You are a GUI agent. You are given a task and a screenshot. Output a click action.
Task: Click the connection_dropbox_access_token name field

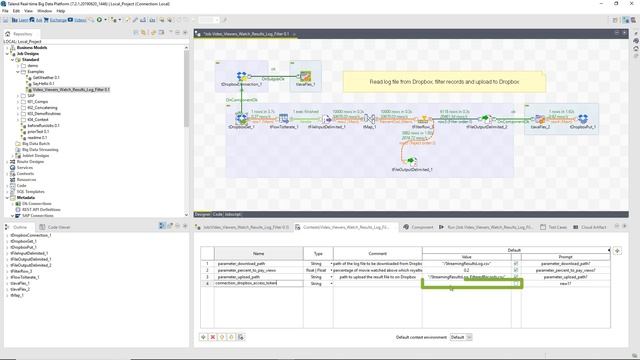259,283
